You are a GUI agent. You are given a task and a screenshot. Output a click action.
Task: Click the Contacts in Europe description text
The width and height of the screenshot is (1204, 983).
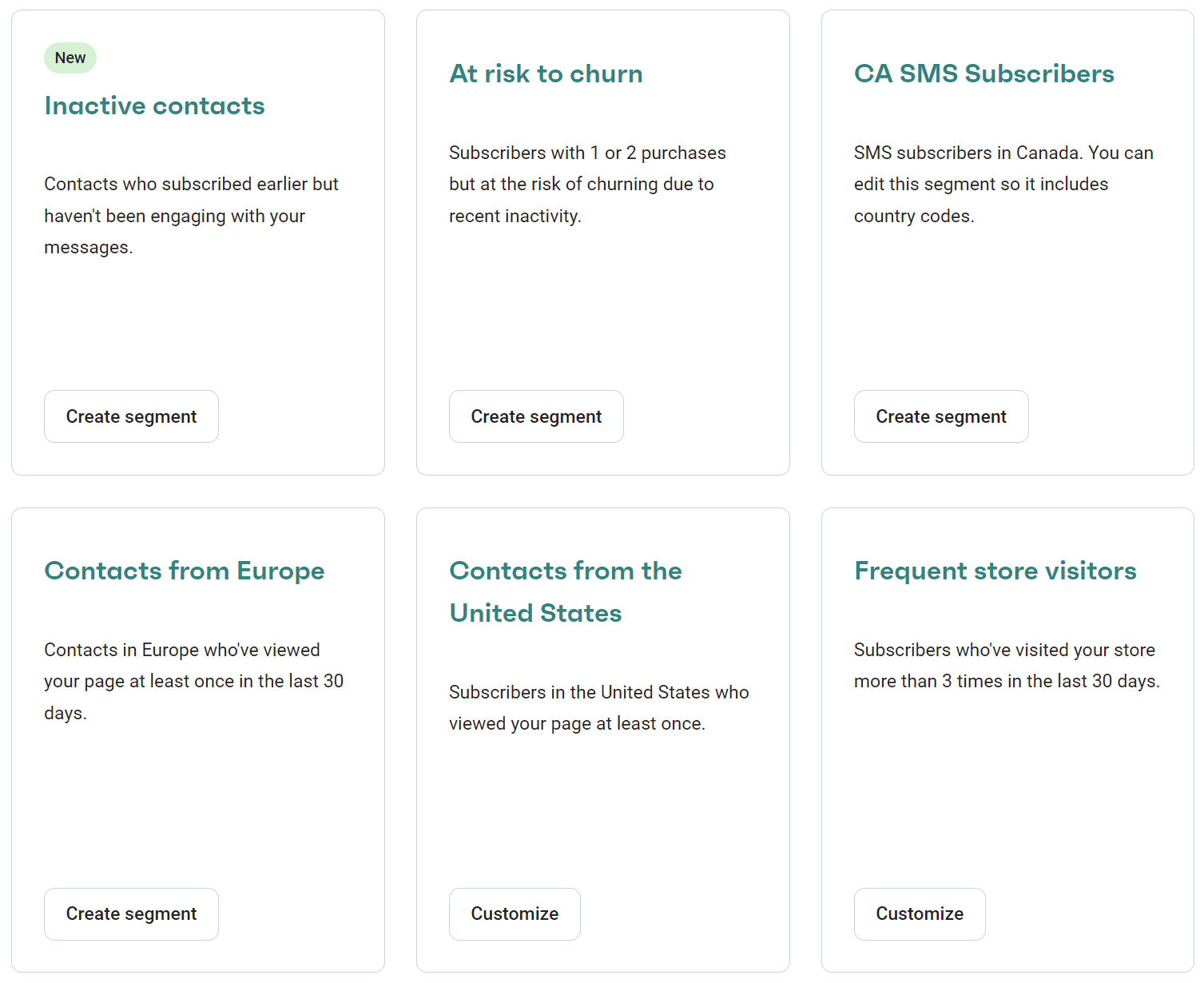194,681
